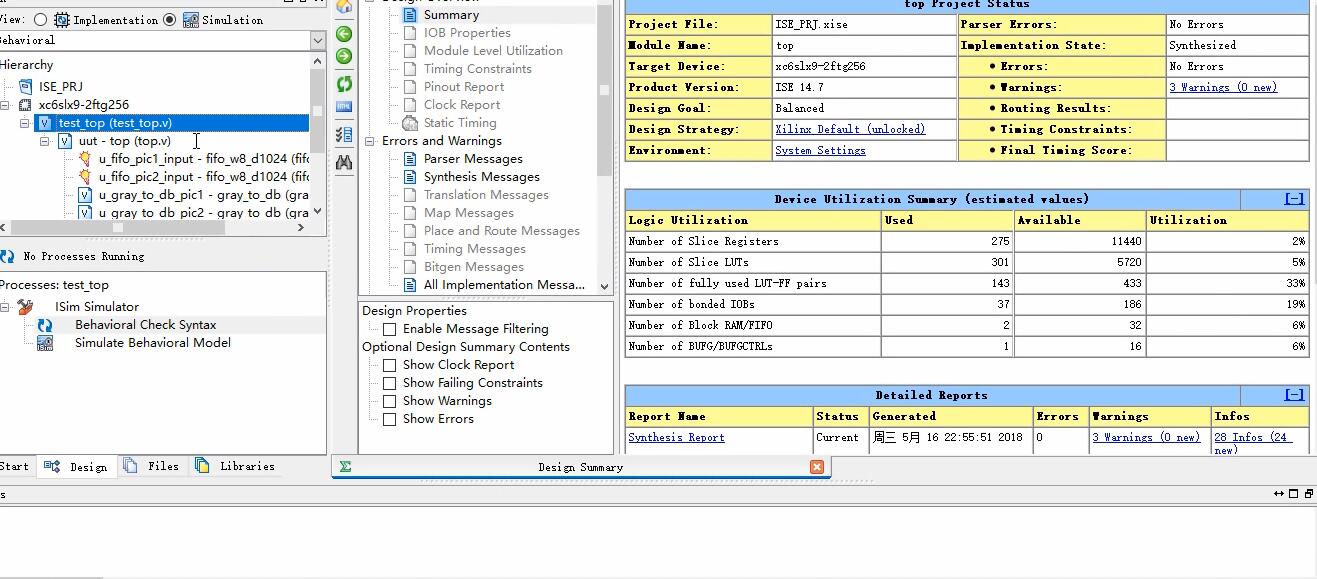Open the Behavioral simulation type dropdown
The width and height of the screenshot is (1317, 579).
(318, 41)
